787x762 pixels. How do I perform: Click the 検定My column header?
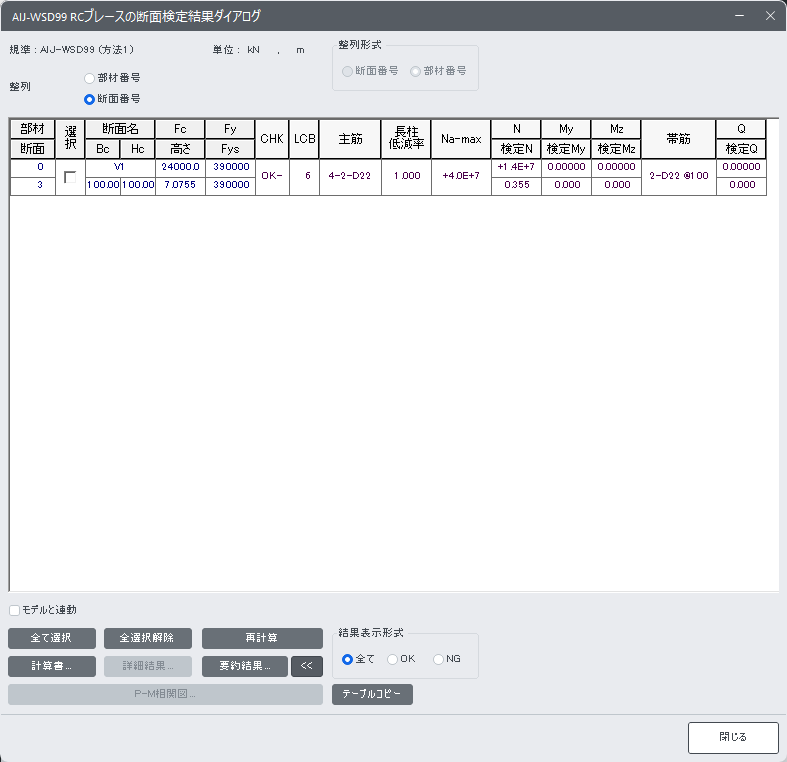tap(566, 149)
